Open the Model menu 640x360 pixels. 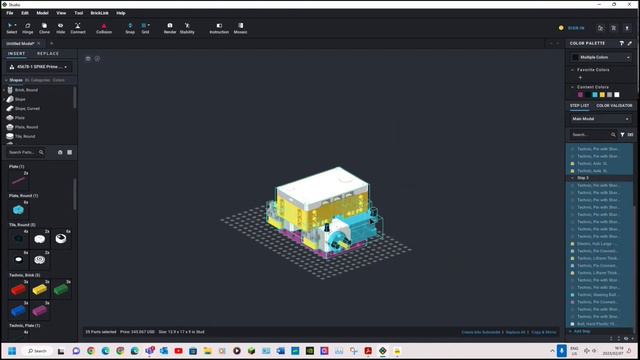[x=42, y=13]
